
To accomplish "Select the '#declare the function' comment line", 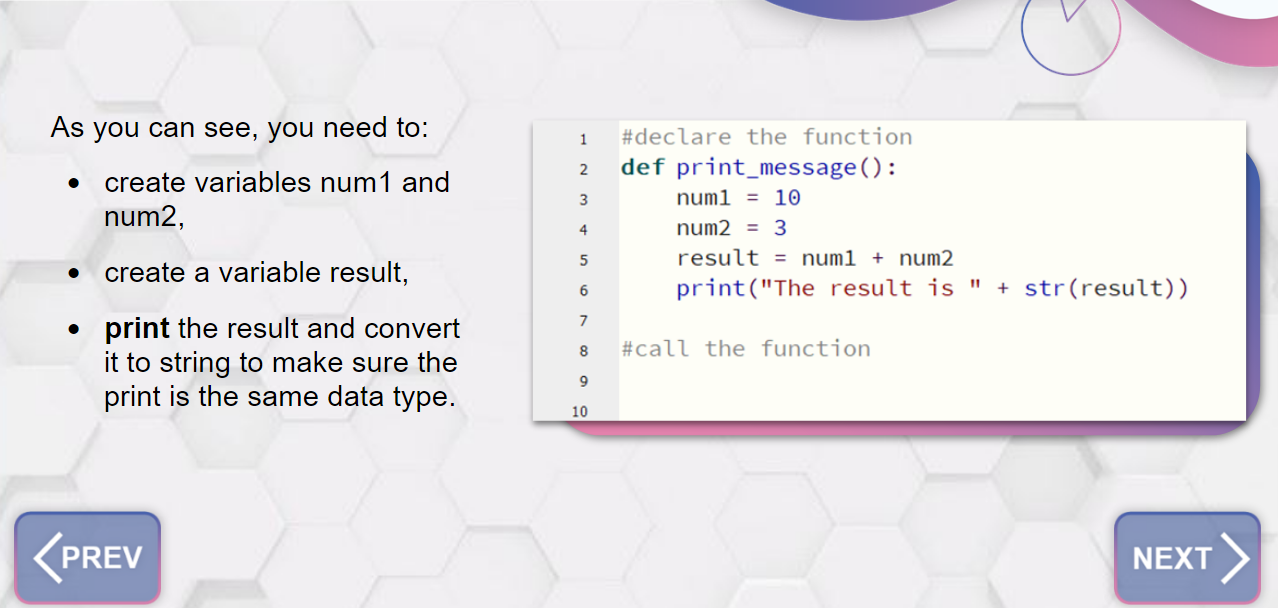I will [766, 137].
